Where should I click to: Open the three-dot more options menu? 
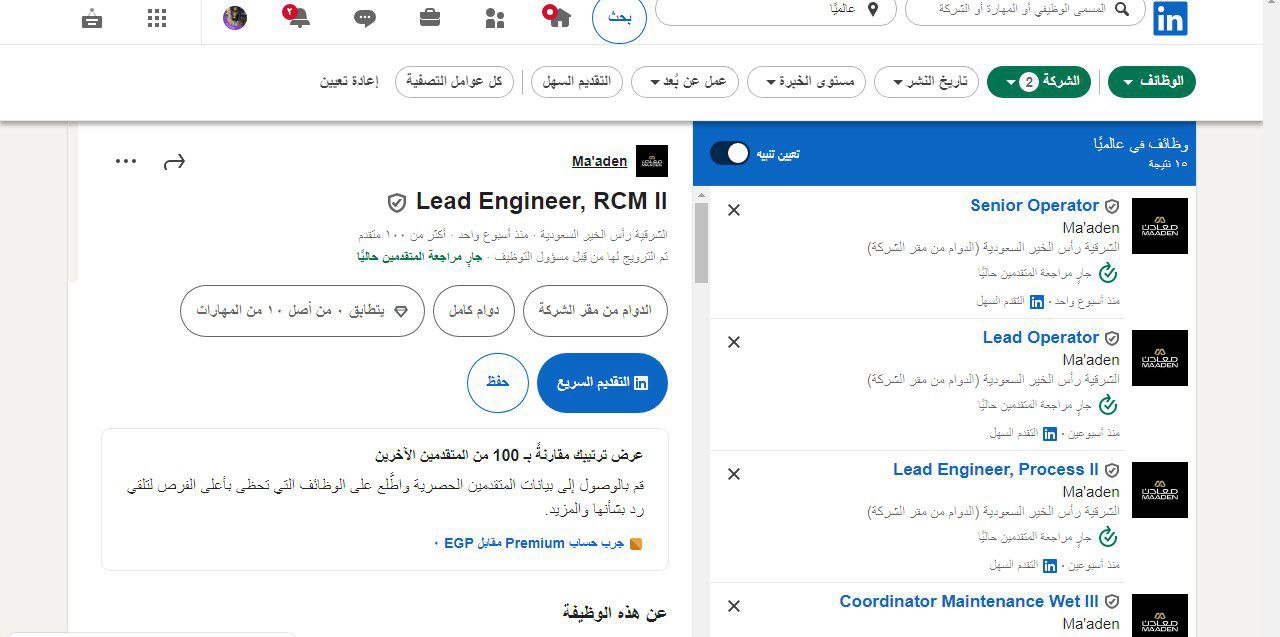(126, 161)
